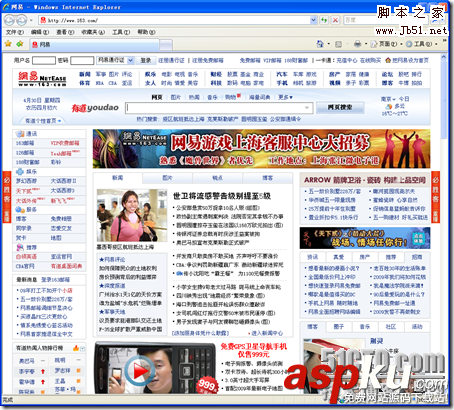Viewport: 454px width, 410px height.
Task: Expand the youdao search box suggestion arrow
Action: 307,108
